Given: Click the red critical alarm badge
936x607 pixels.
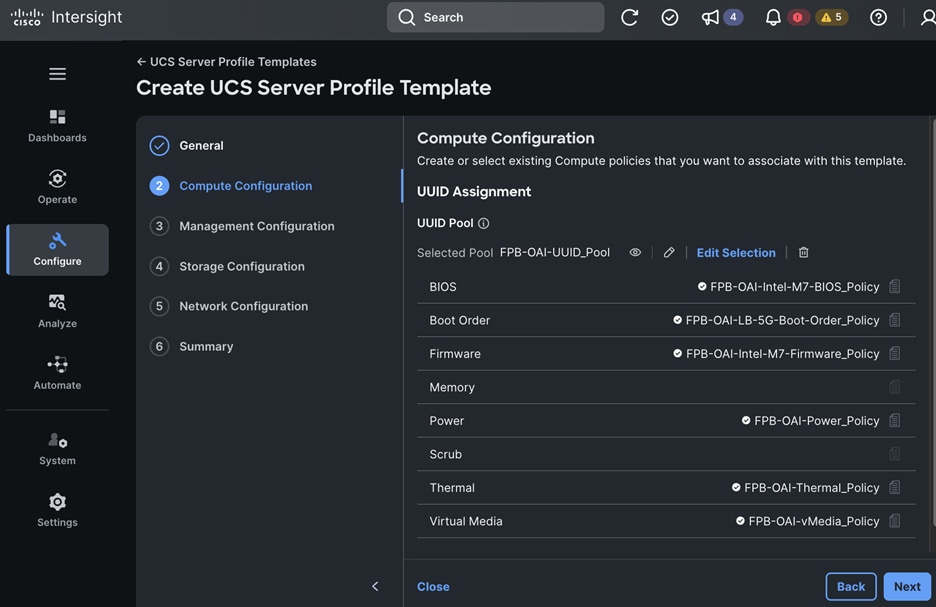Looking at the screenshot, I should pos(798,17).
